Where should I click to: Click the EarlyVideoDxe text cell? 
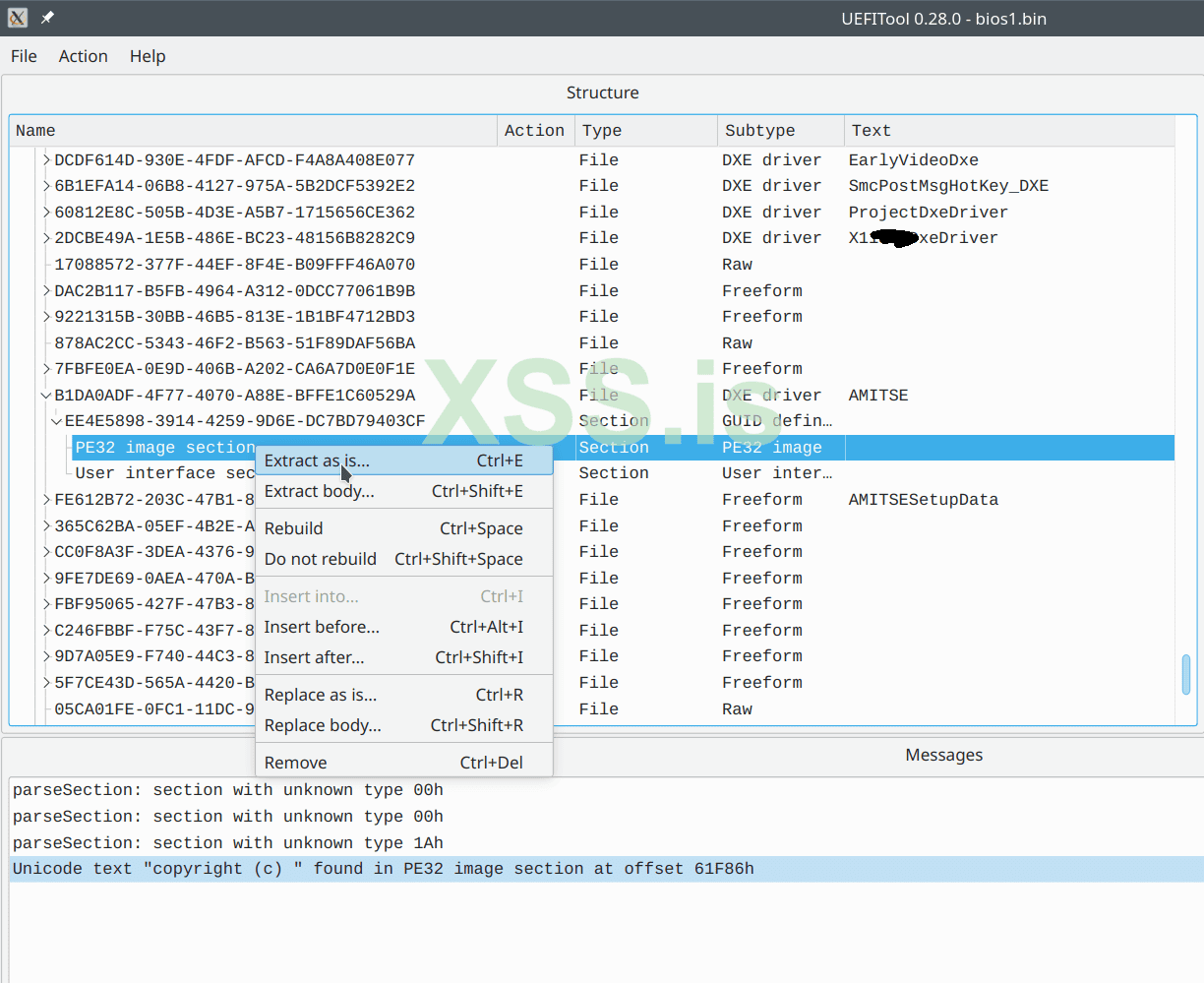click(x=913, y=159)
